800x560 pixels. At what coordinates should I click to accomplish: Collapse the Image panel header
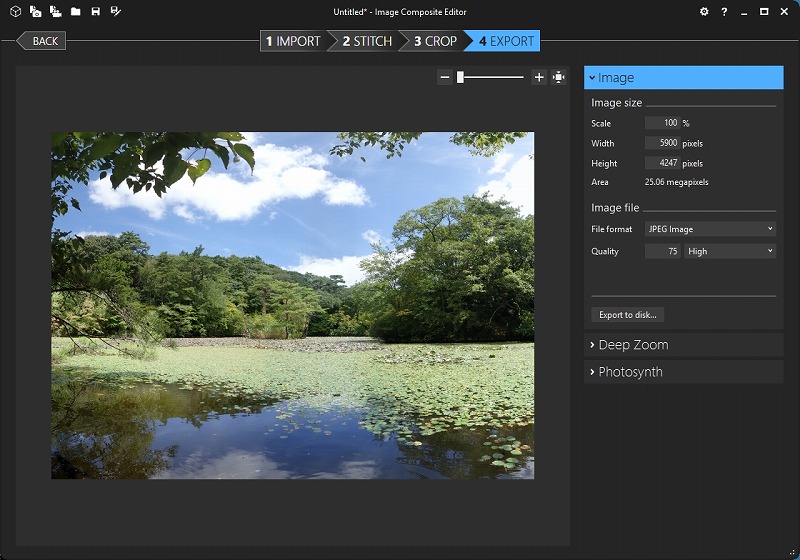pos(684,78)
